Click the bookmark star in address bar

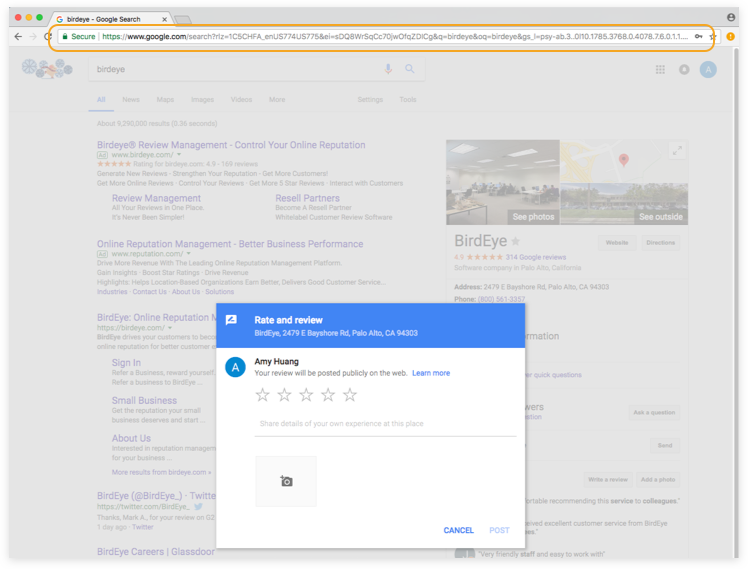point(712,36)
